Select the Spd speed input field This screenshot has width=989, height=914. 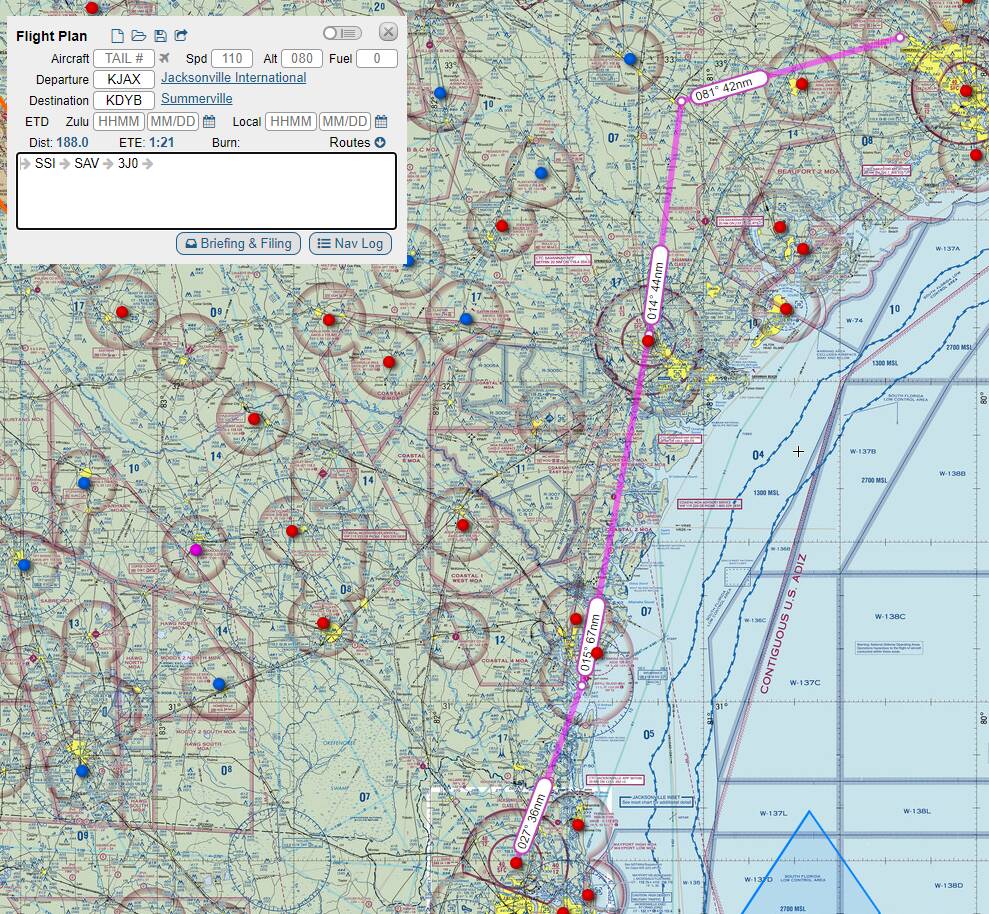[x=231, y=59]
